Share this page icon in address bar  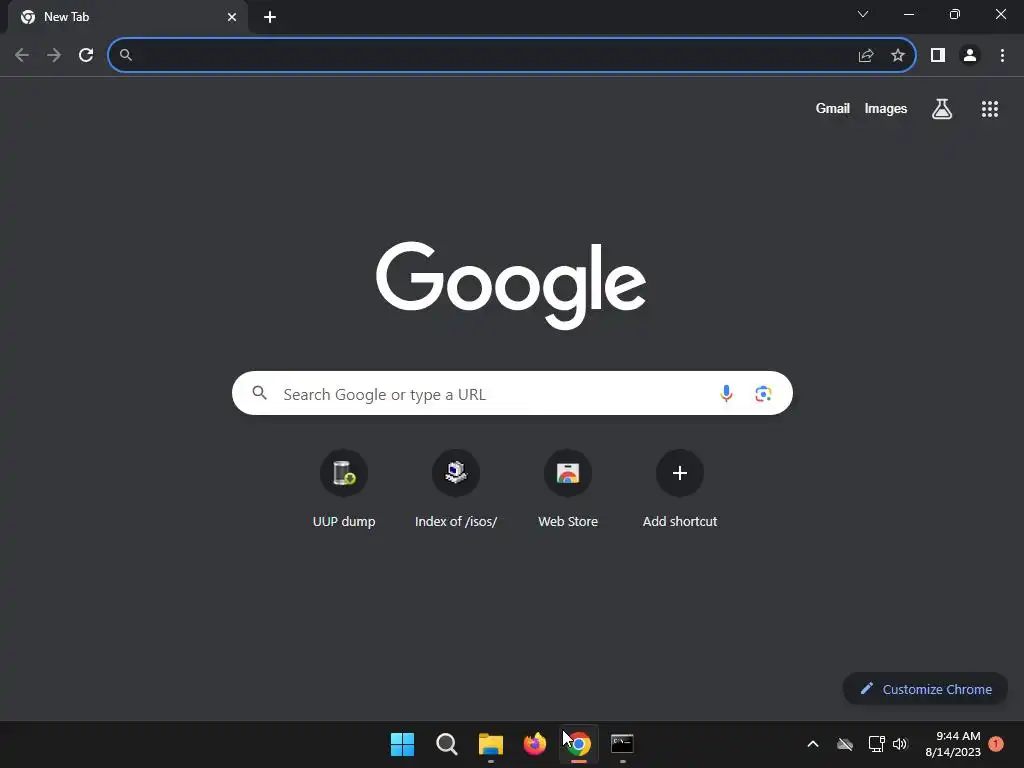[866, 56]
